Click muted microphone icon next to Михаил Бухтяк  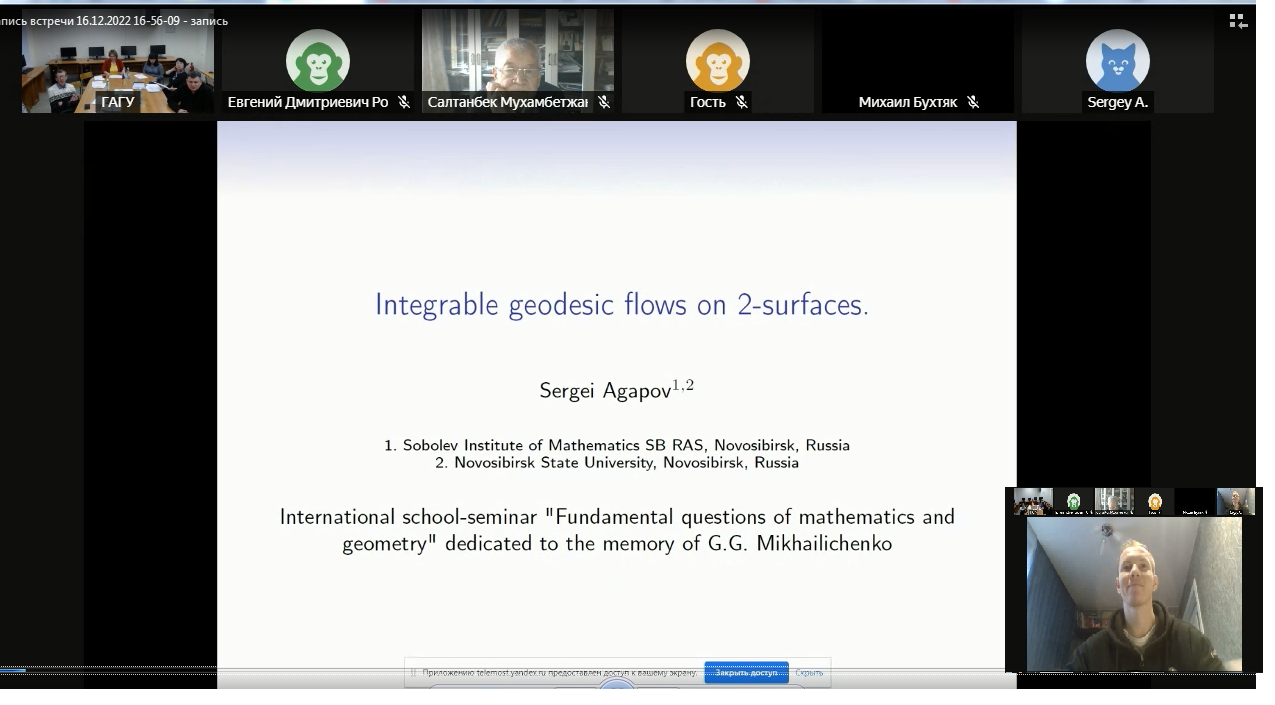tap(972, 102)
